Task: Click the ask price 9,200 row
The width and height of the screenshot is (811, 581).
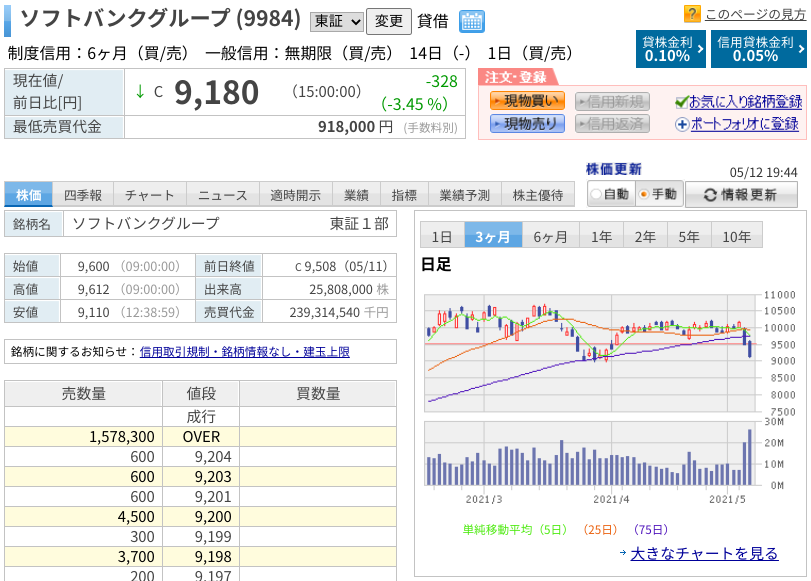Action: [x=200, y=516]
